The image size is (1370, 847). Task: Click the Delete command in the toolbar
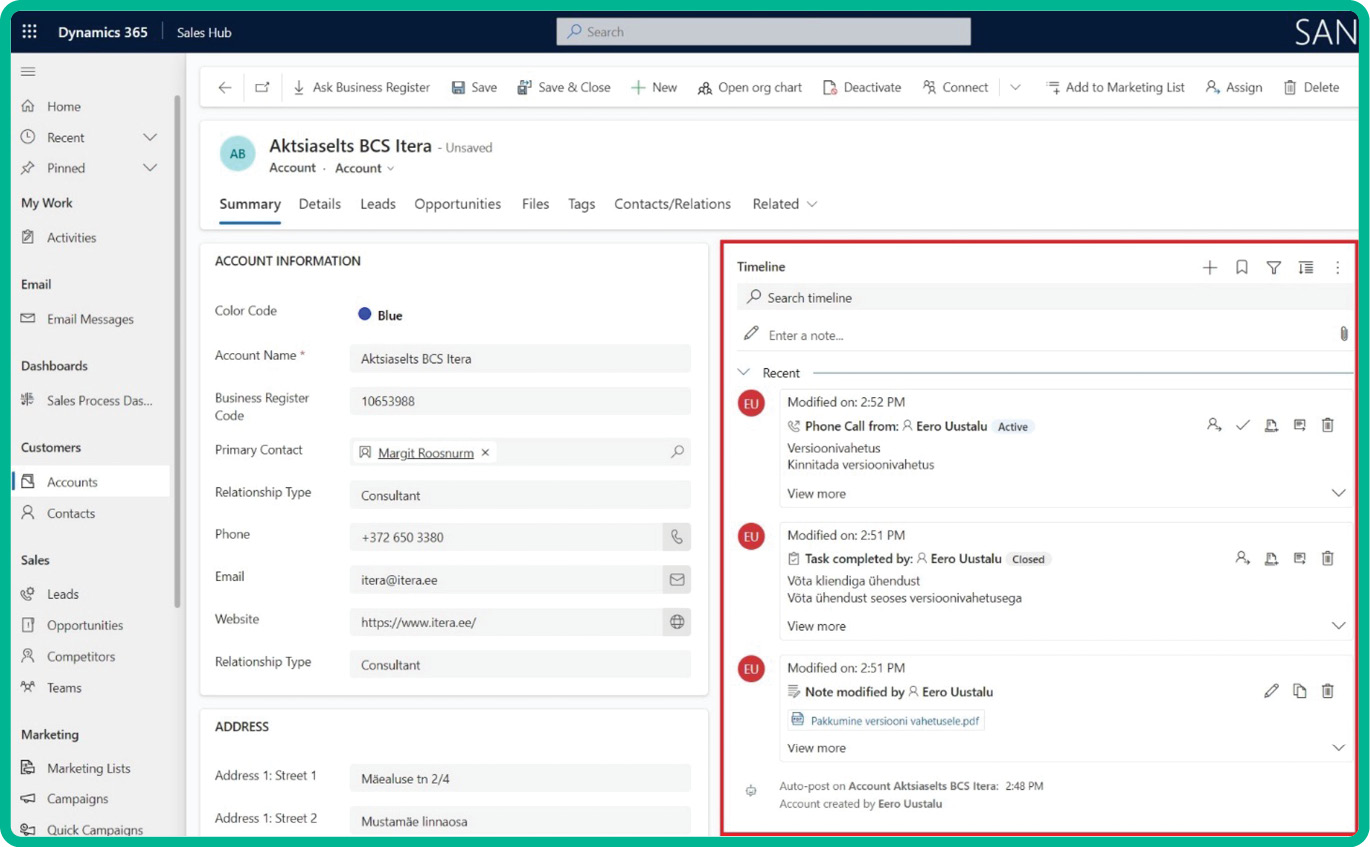click(x=1311, y=88)
